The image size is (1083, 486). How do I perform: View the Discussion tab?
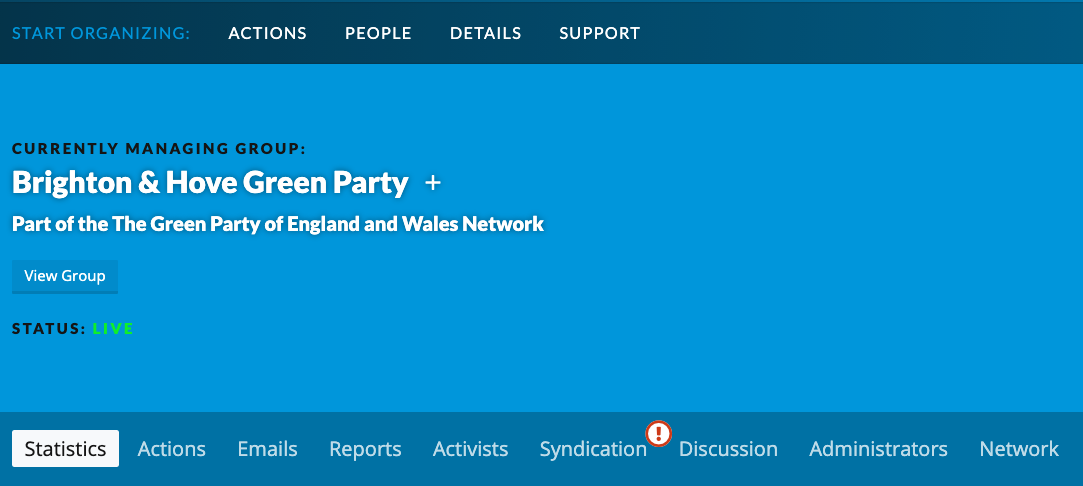click(728, 449)
